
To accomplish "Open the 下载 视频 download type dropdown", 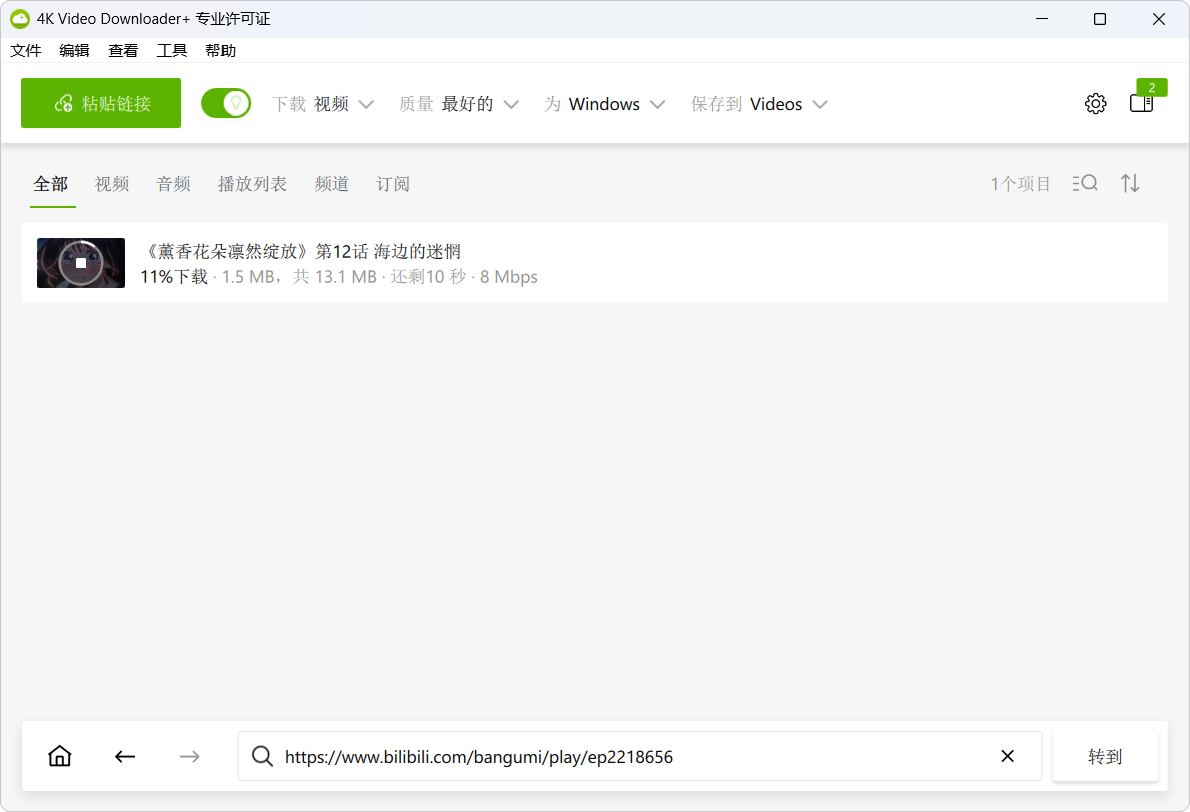I will point(323,104).
